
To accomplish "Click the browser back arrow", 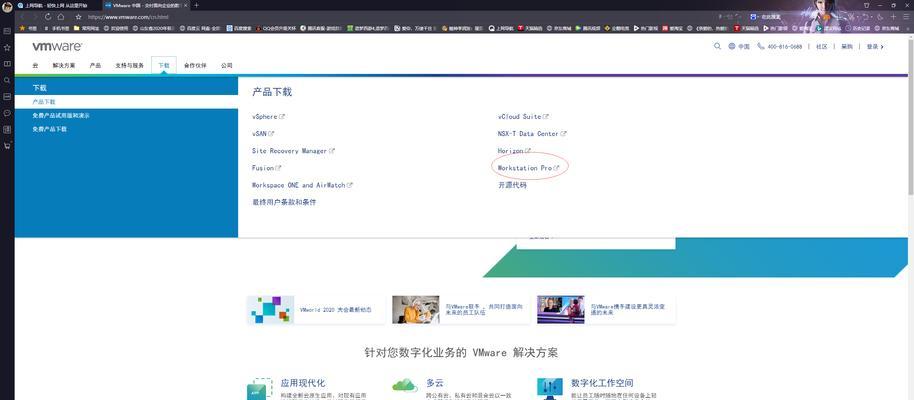I will tap(23, 17).
